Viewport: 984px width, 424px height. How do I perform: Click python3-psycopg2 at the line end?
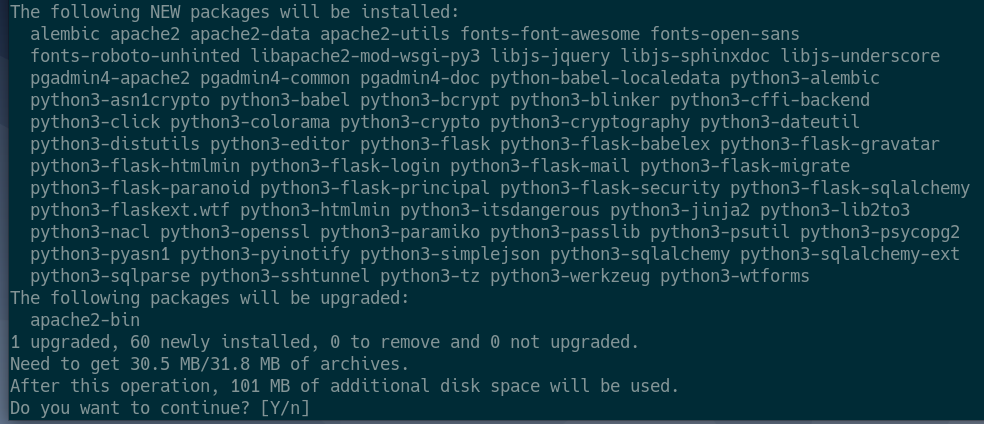pyautogui.click(x=880, y=232)
